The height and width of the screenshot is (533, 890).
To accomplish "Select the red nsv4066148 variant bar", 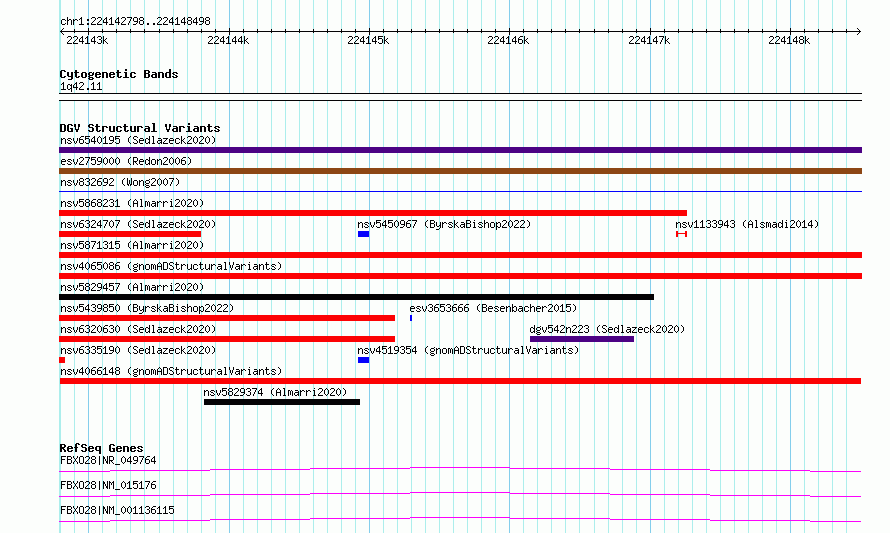I will (x=460, y=381).
